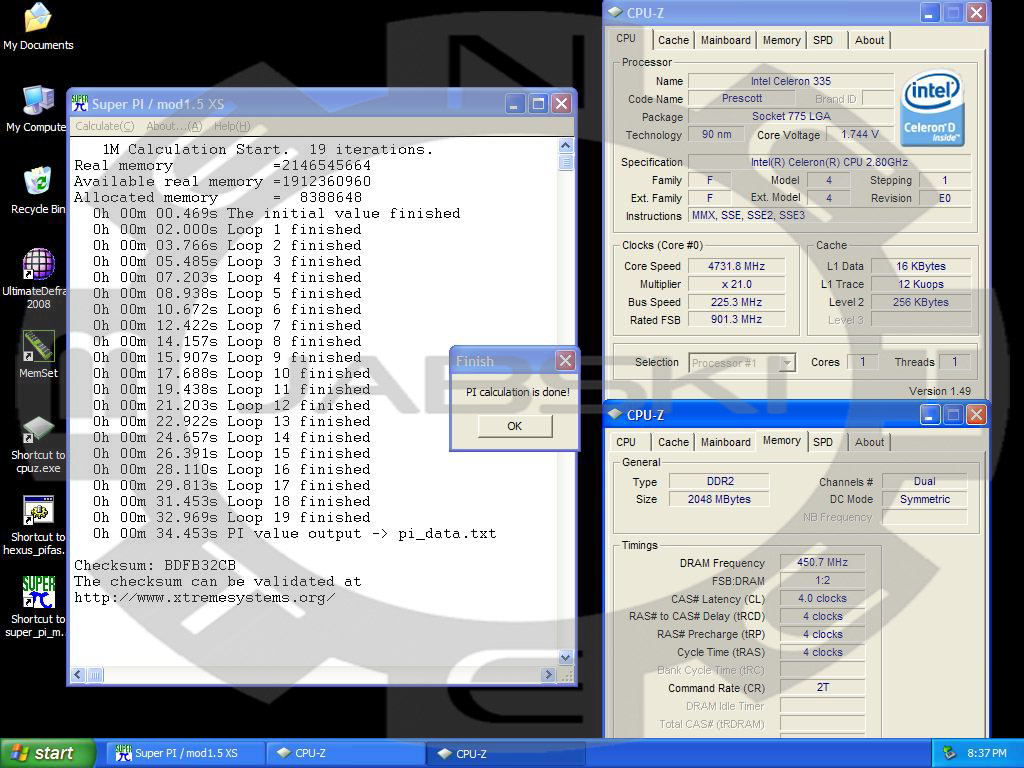1024x768 pixels.
Task: Select Mainboard tab in top CPU-Z
Action: pos(726,40)
